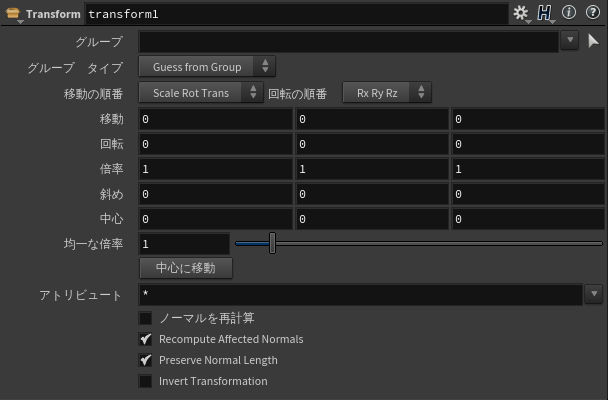Open the question mark help icon
This screenshot has width=608, height=400.
[592, 14]
